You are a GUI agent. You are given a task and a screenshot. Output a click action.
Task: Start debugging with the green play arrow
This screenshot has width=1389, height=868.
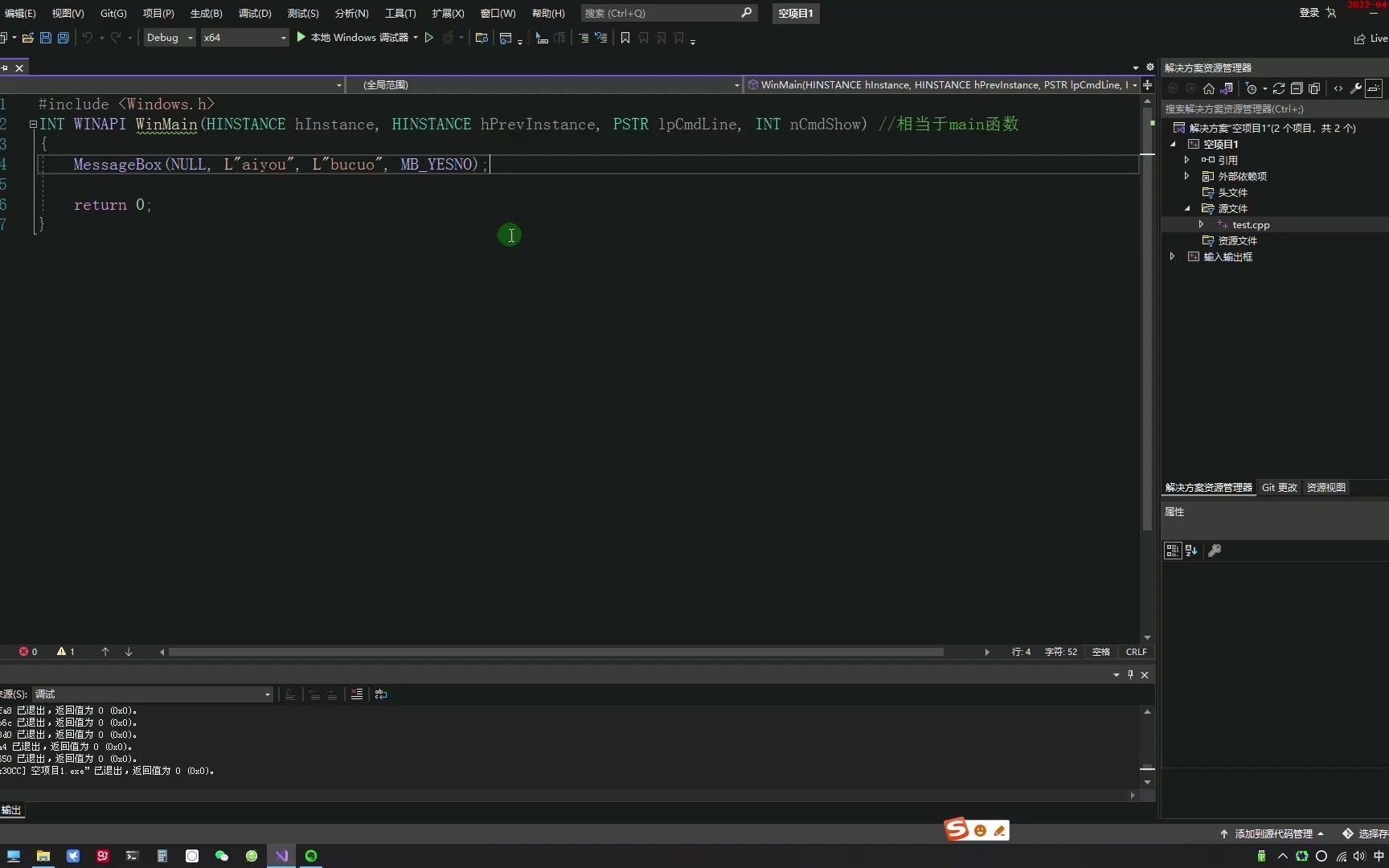[x=301, y=37]
